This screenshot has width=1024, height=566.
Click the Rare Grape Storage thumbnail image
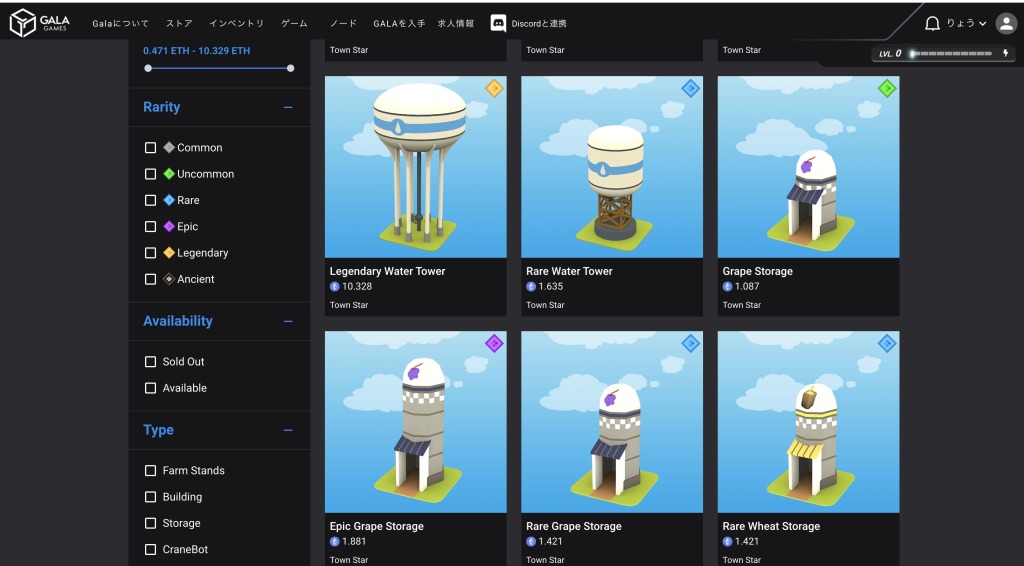(x=612, y=422)
